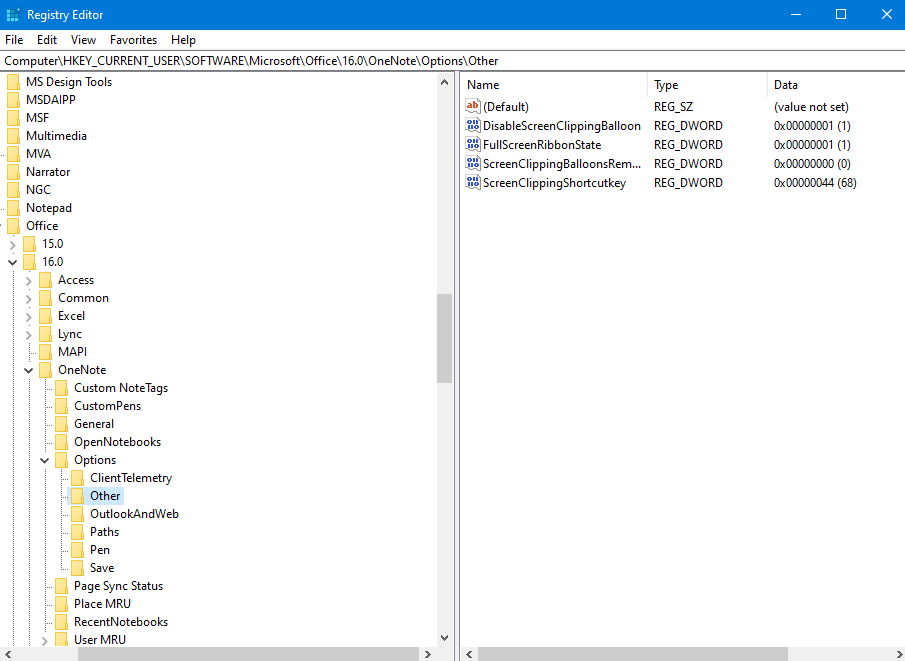Click the registry path address bar
Image resolution: width=905 pixels, height=661 pixels.
[x=452, y=61]
